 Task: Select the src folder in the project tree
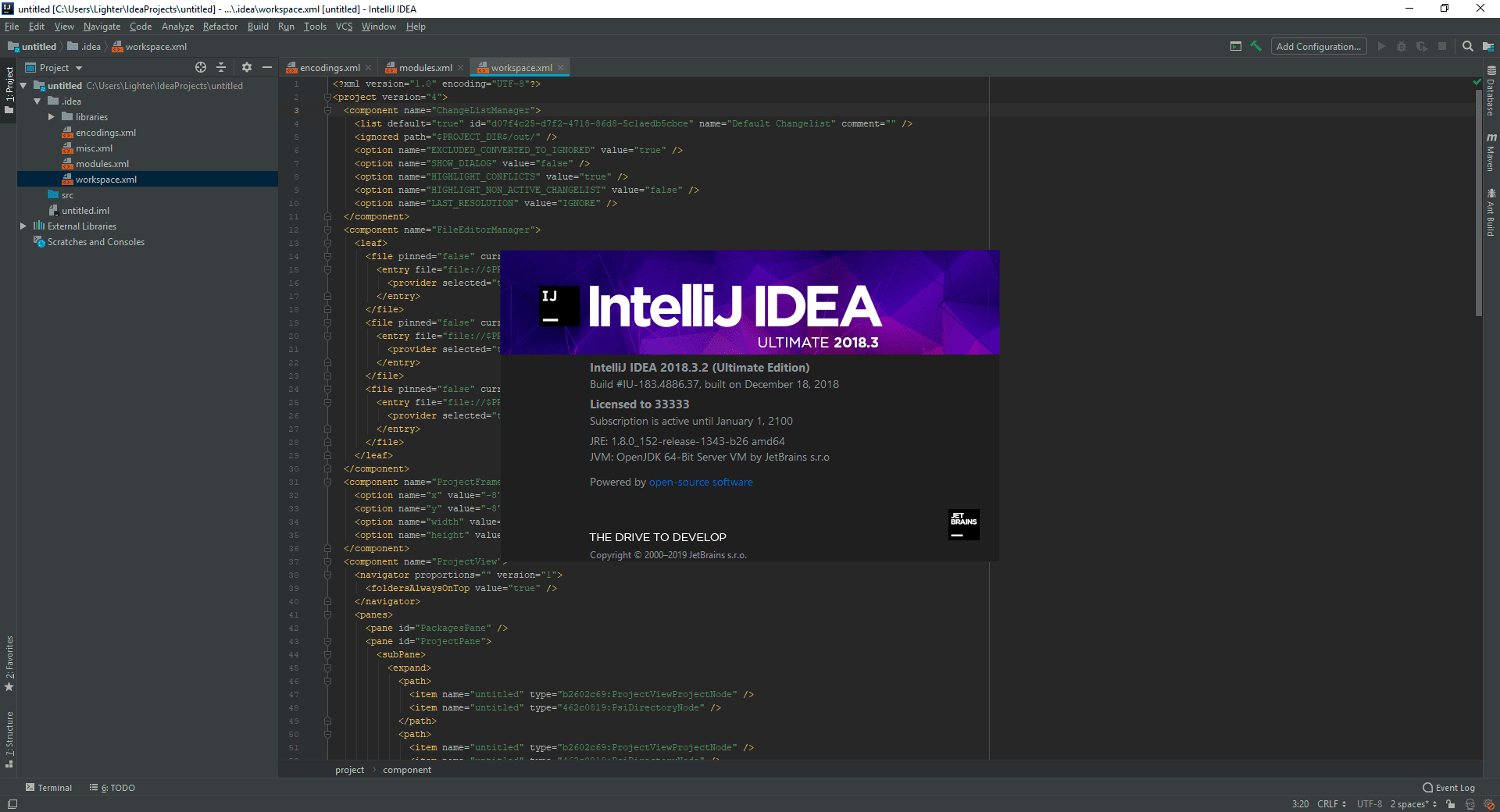(61, 195)
